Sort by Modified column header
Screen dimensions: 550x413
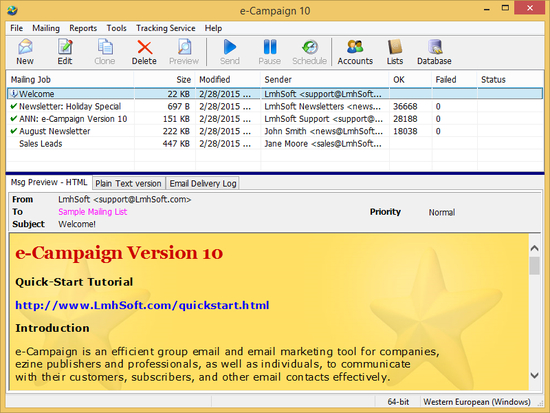point(228,80)
